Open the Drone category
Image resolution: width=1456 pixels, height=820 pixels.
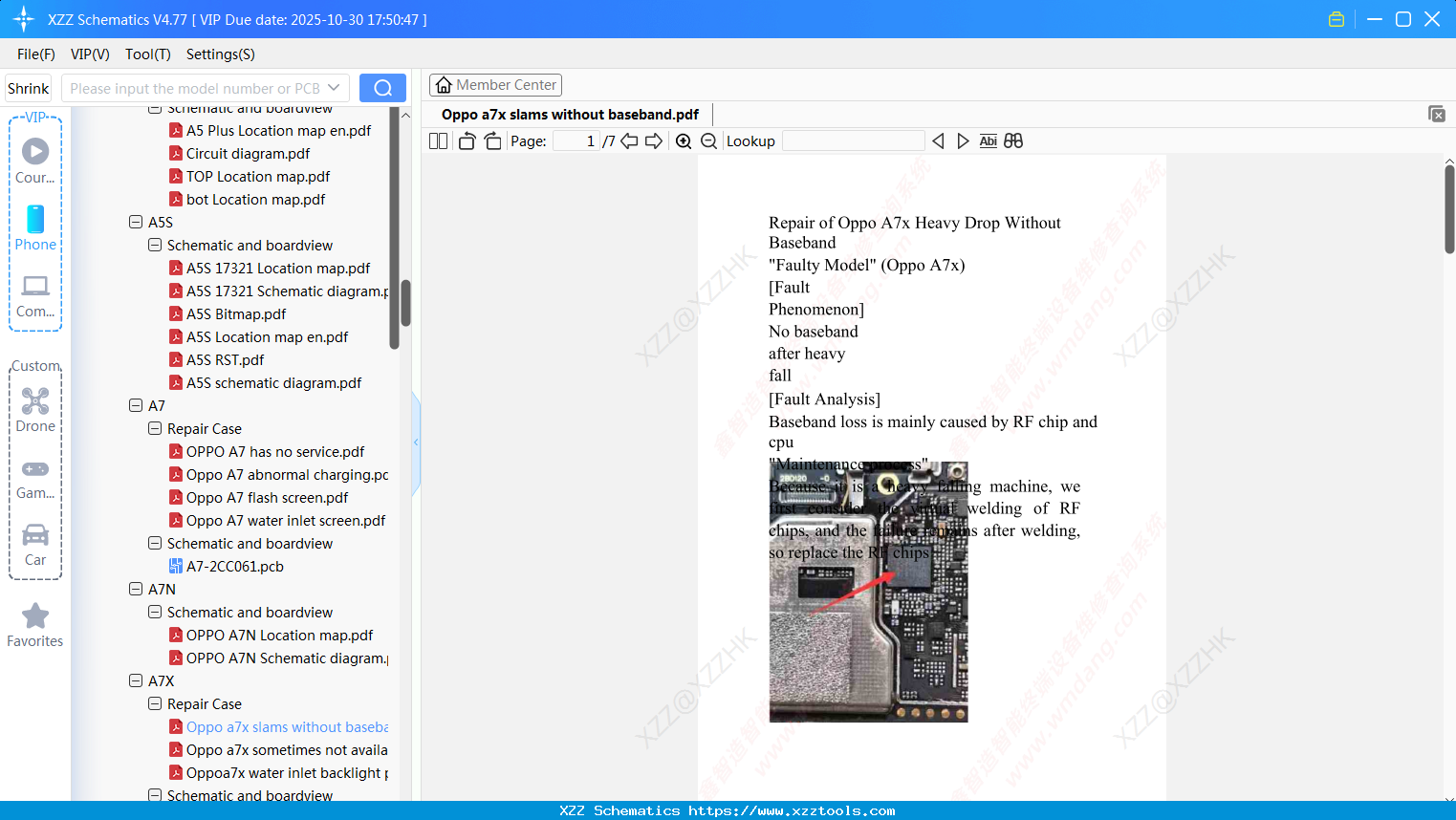point(35,410)
